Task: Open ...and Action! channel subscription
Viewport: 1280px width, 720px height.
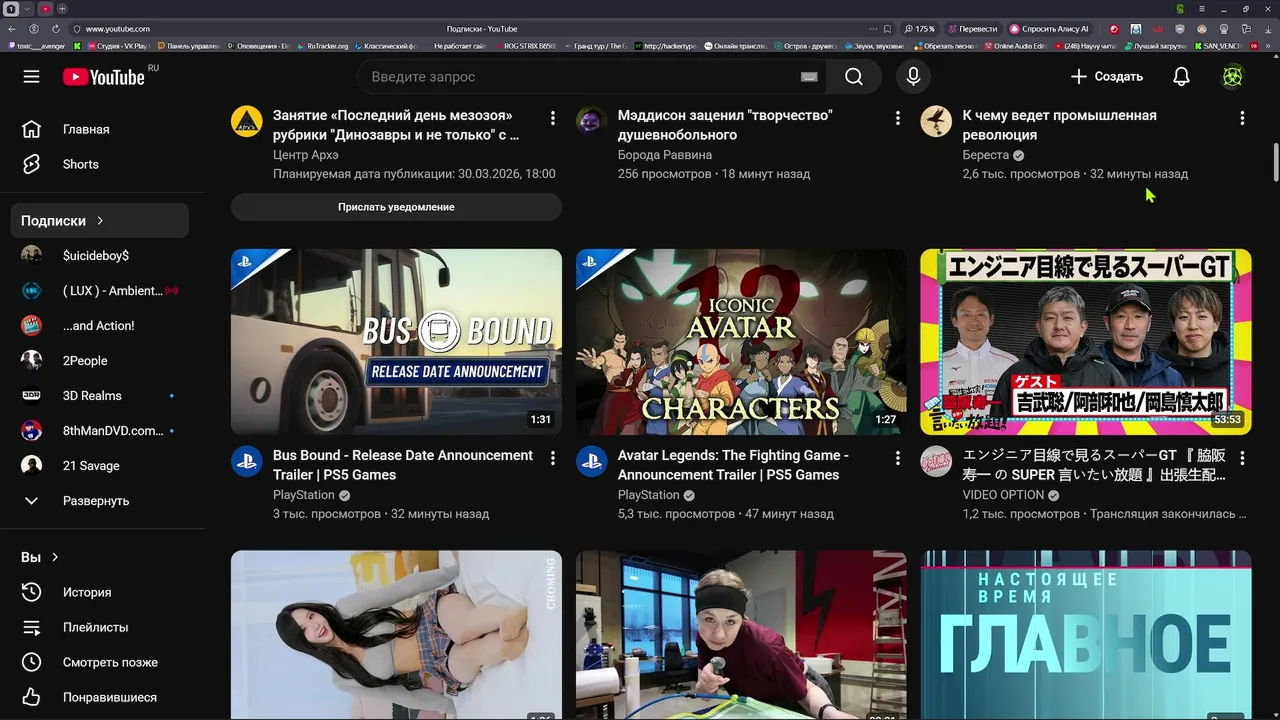Action: click(100, 326)
